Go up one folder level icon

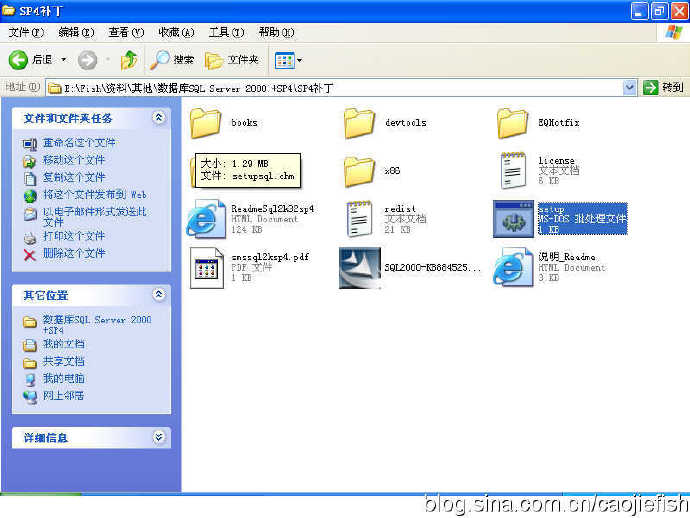tap(129, 60)
